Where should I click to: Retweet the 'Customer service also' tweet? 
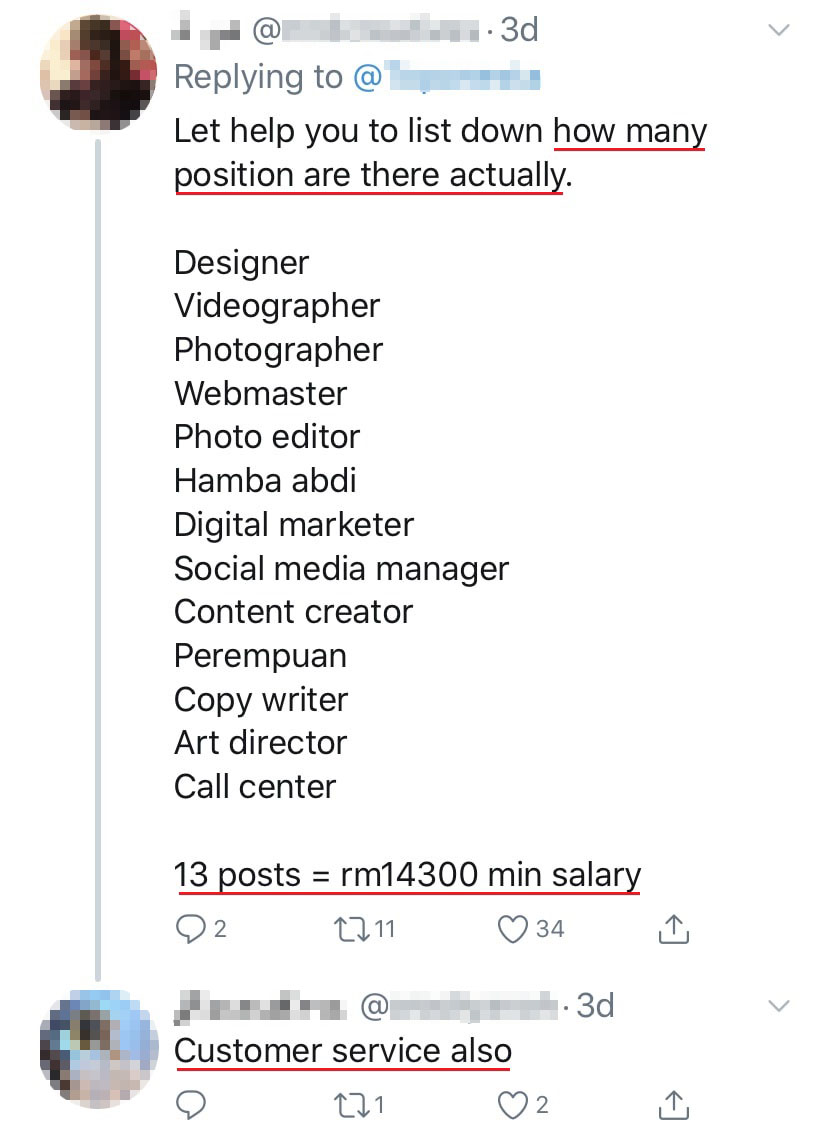pyautogui.click(x=351, y=1104)
